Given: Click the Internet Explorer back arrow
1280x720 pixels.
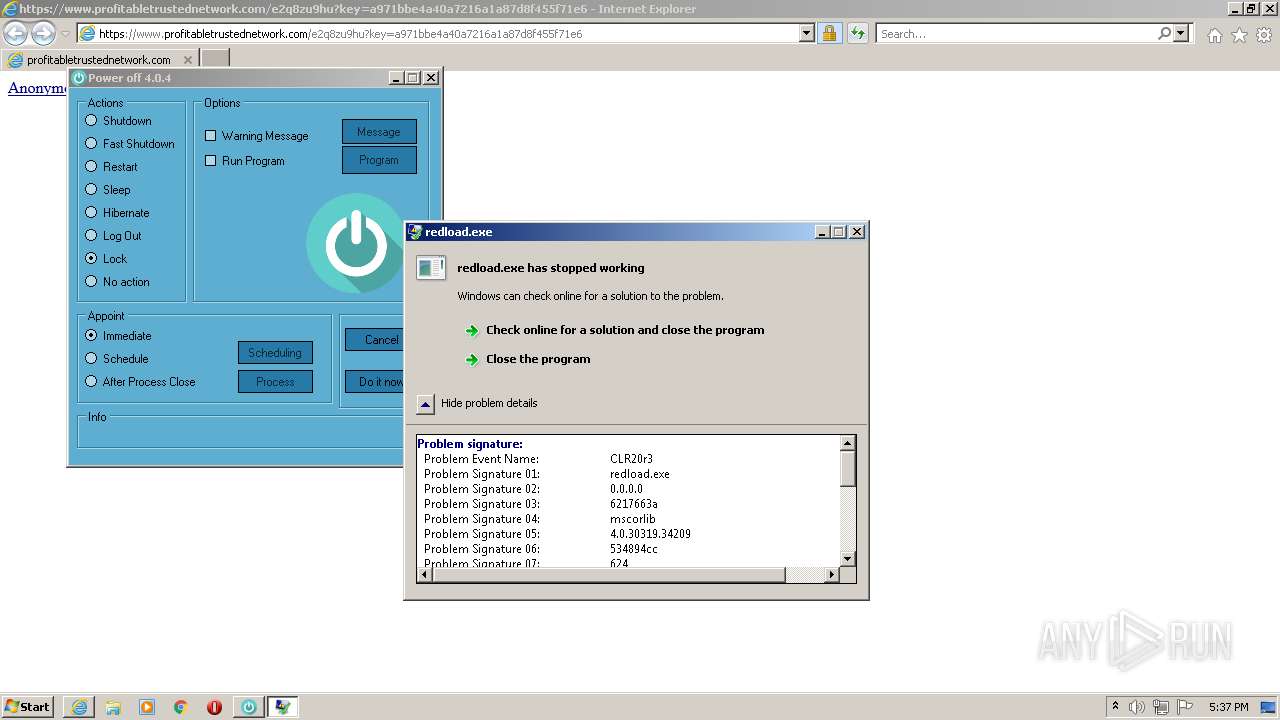Looking at the screenshot, I should point(16,34).
